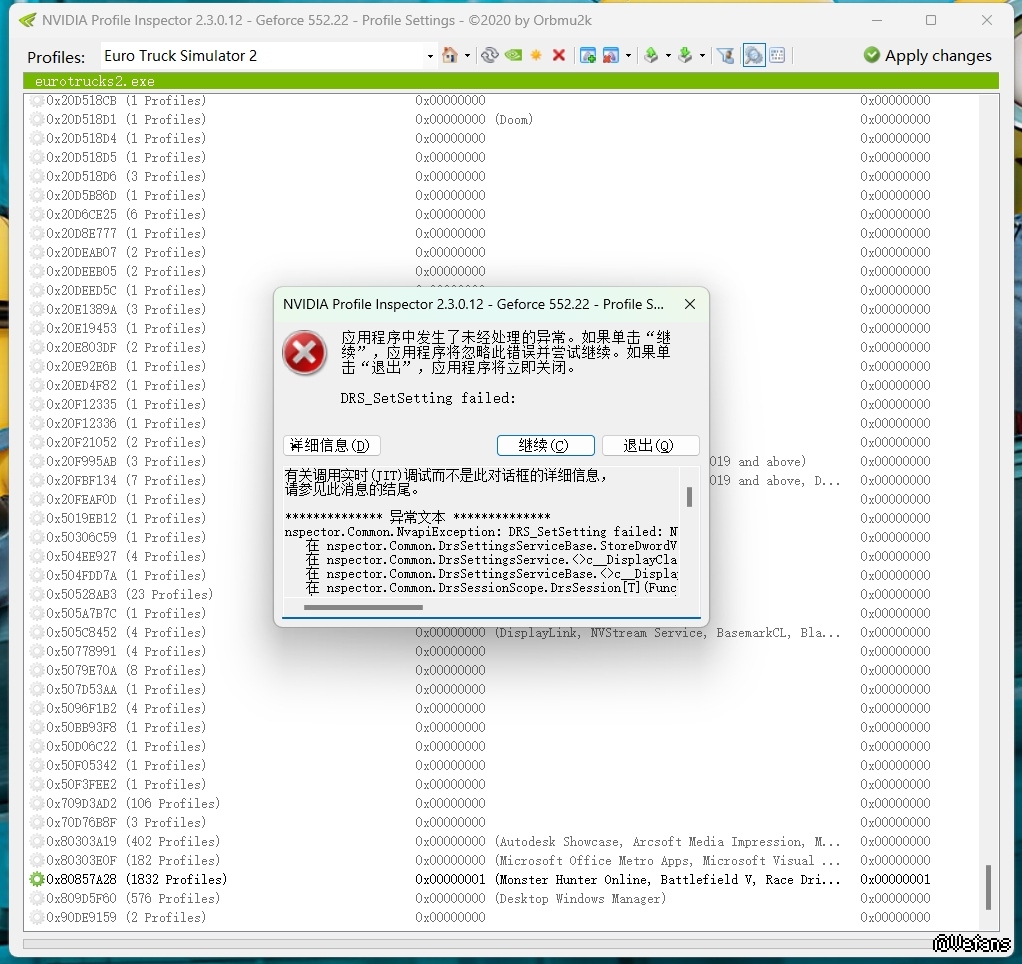
Task: Select setting 0x80857A28 (1832 Profiles)
Action: 136,879
